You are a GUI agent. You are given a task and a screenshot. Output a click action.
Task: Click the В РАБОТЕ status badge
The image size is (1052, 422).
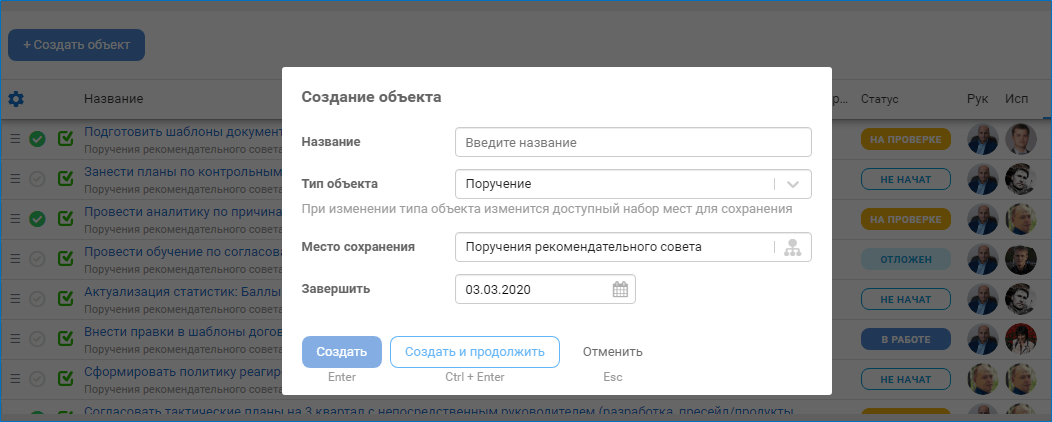[906, 339]
